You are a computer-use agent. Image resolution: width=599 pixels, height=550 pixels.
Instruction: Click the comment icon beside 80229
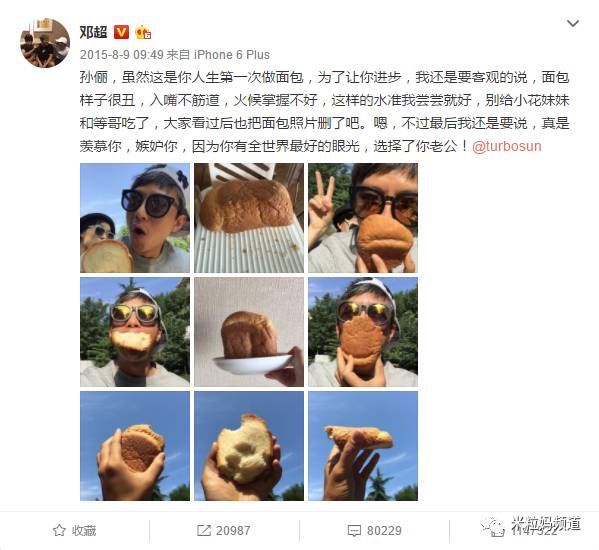(x=354, y=531)
